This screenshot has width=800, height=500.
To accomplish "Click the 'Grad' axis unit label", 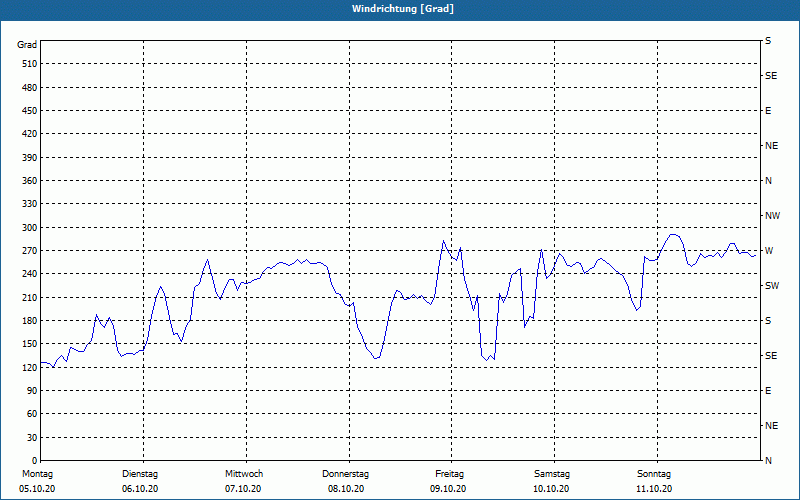I will (x=27, y=45).
